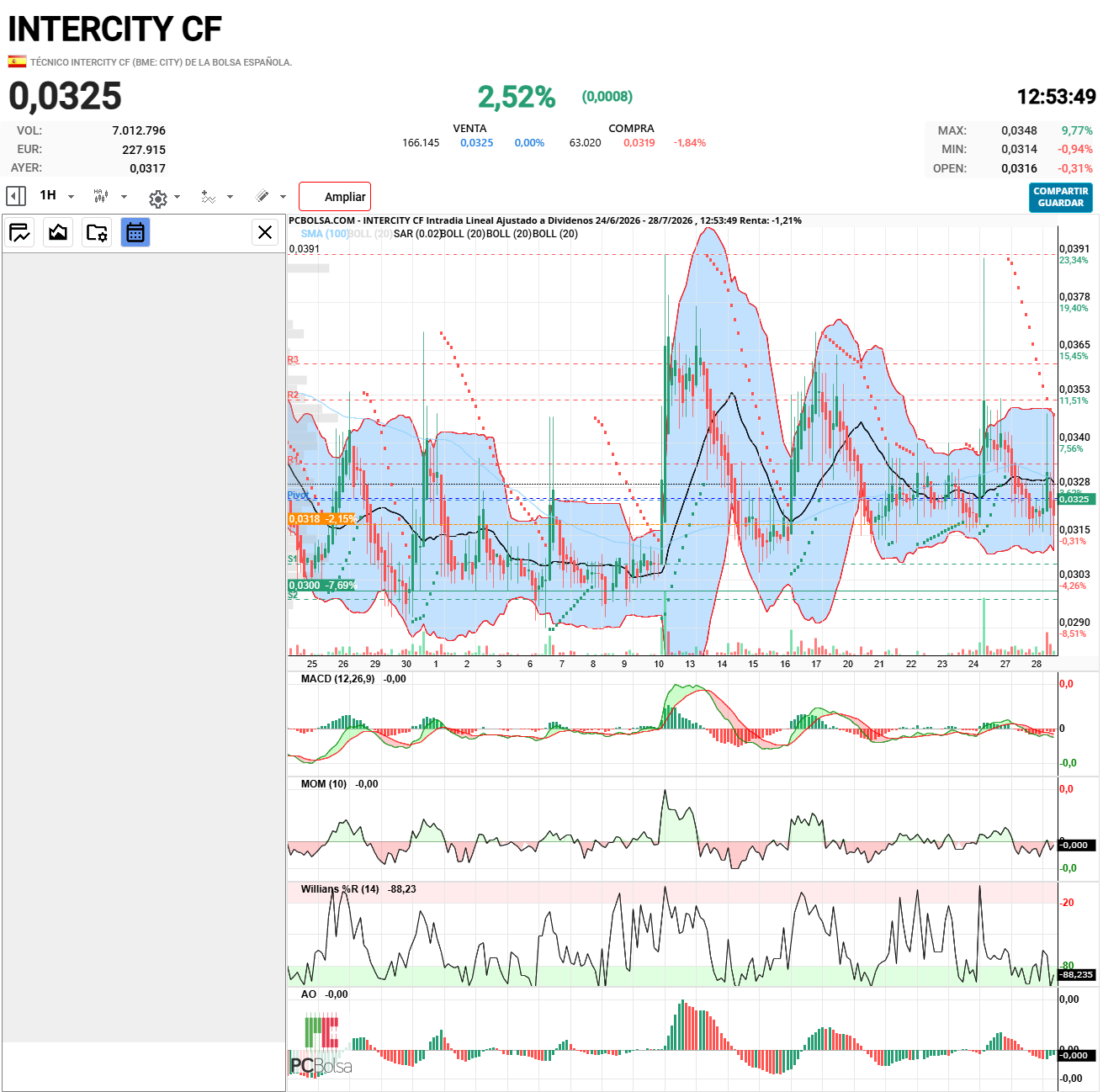Click the SMA (100) indicator label
Viewport: 1103px width, 1092px height.
click(325, 234)
